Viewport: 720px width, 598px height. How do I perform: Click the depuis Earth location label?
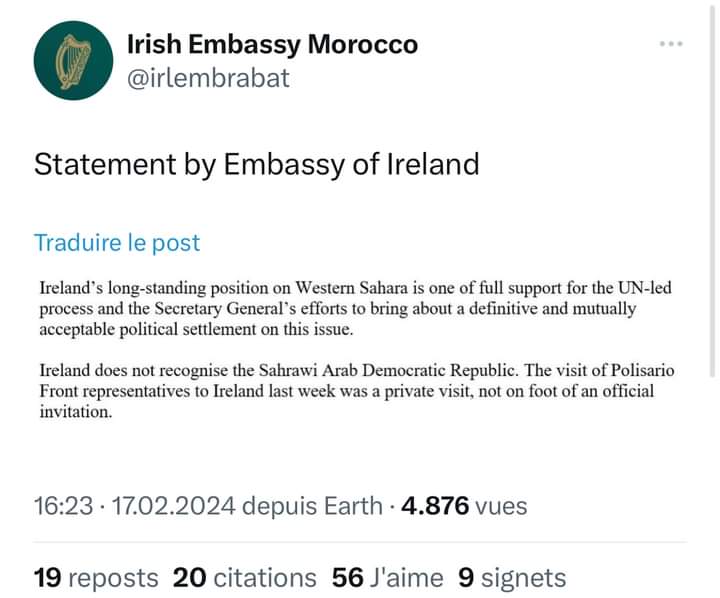tap(312, 506)
